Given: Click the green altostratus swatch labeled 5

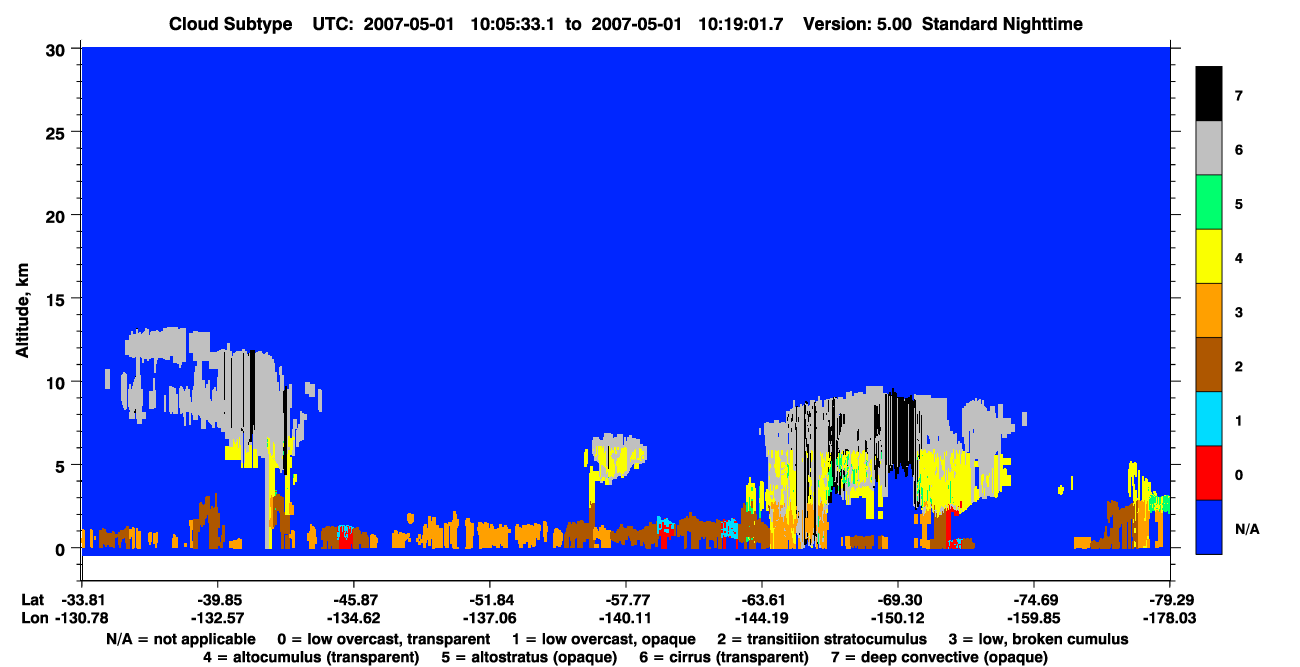Looking at the screenshot, I should (x=1209, y=203).
